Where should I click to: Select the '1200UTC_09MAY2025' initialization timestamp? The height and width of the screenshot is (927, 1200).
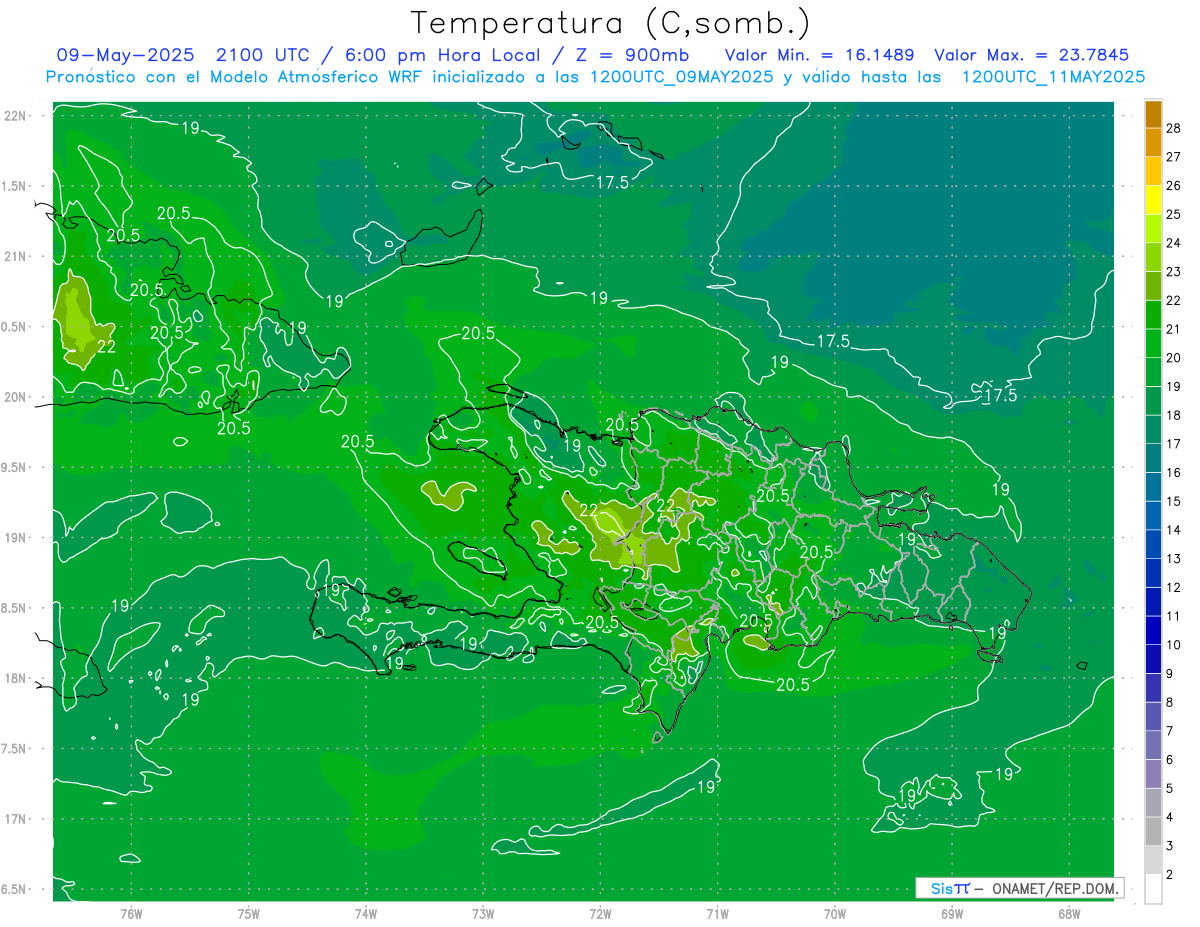pyautogui.click(x=682, y=77)
